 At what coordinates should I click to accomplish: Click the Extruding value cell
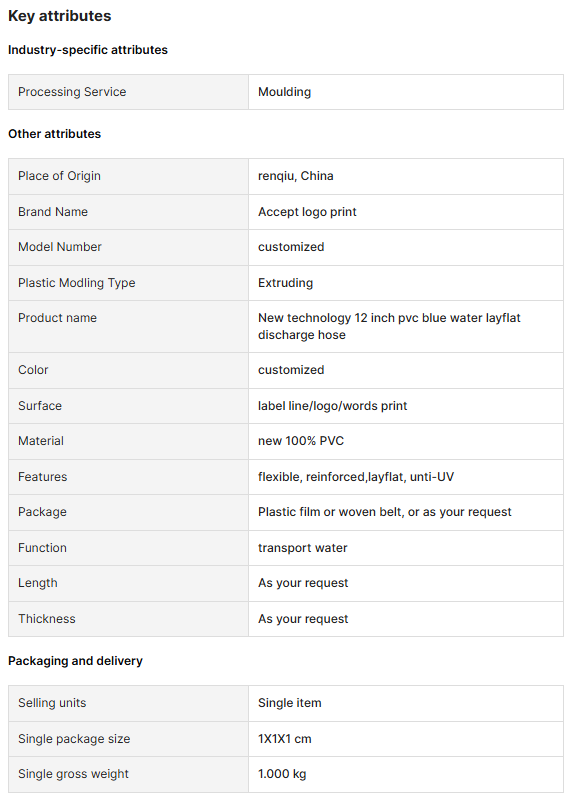406,283
